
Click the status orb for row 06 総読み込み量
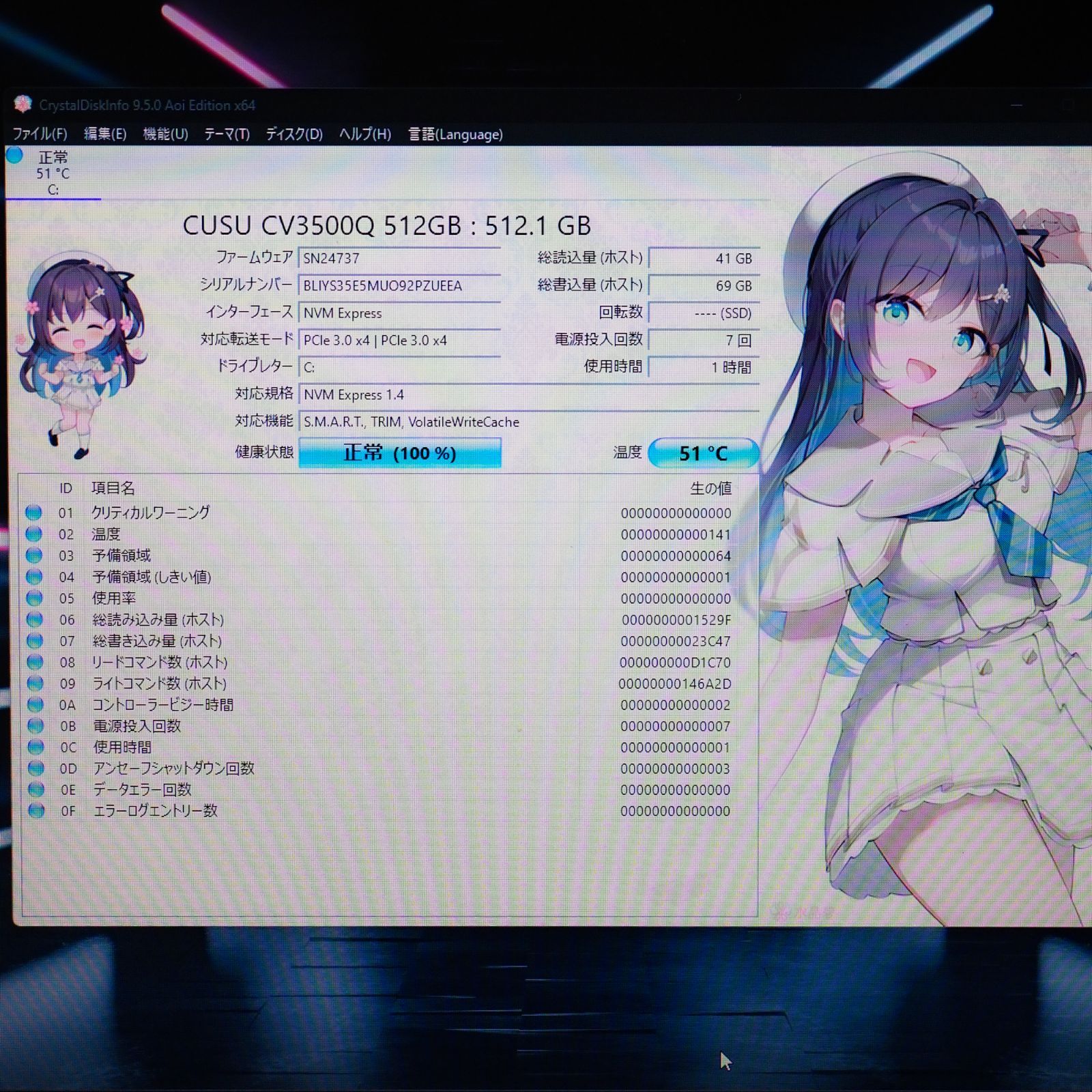pyautogui.click(x=34, y=620)
